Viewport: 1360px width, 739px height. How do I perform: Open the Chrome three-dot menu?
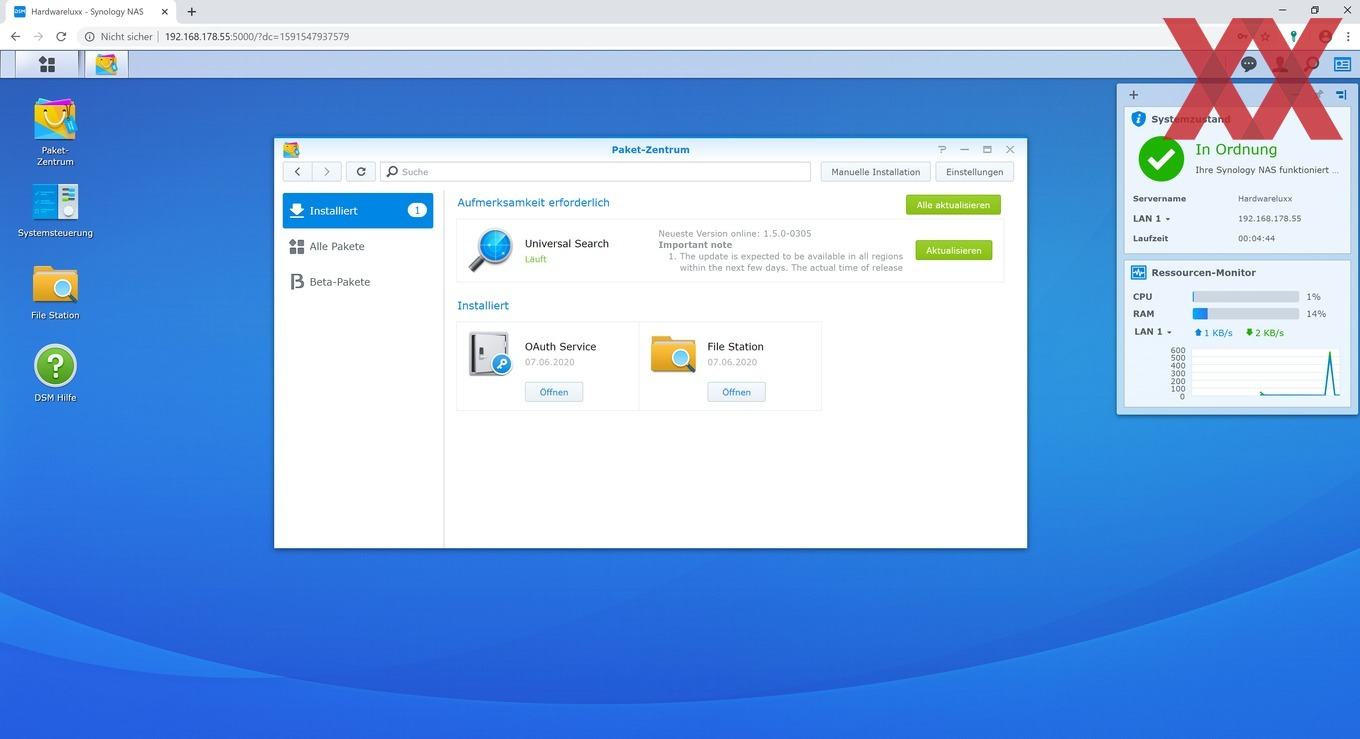pyautogui.click(x=1348, y=36)
